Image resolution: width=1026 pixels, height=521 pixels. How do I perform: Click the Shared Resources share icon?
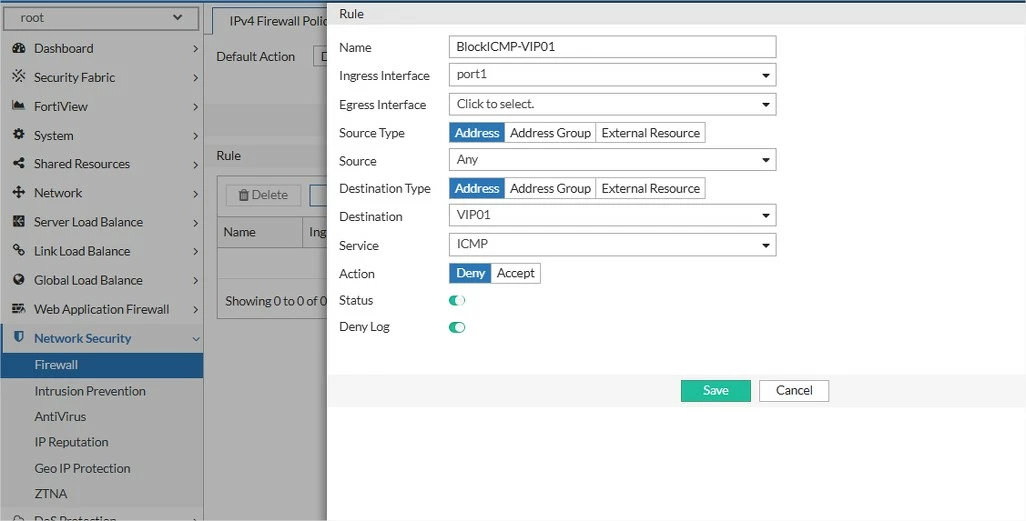coord(19,164)
